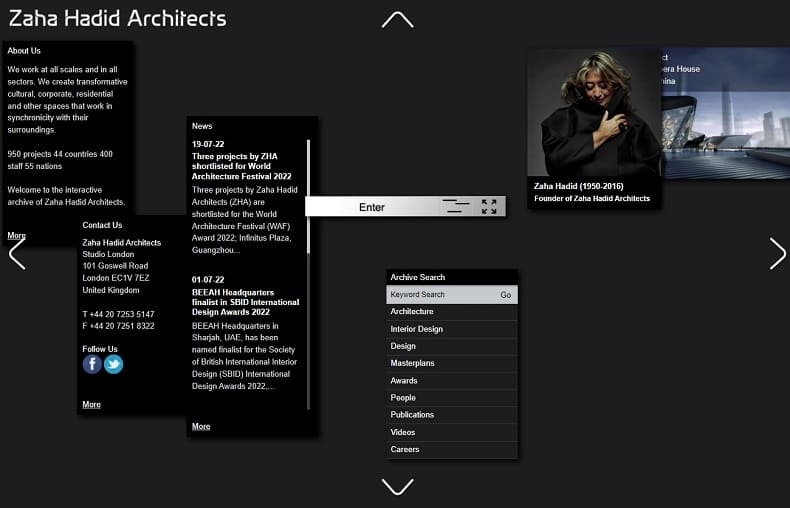Focus the Keyword Search input field
Image resolution: width=790 pixels, height=508 pixels.
click(441, 295)
